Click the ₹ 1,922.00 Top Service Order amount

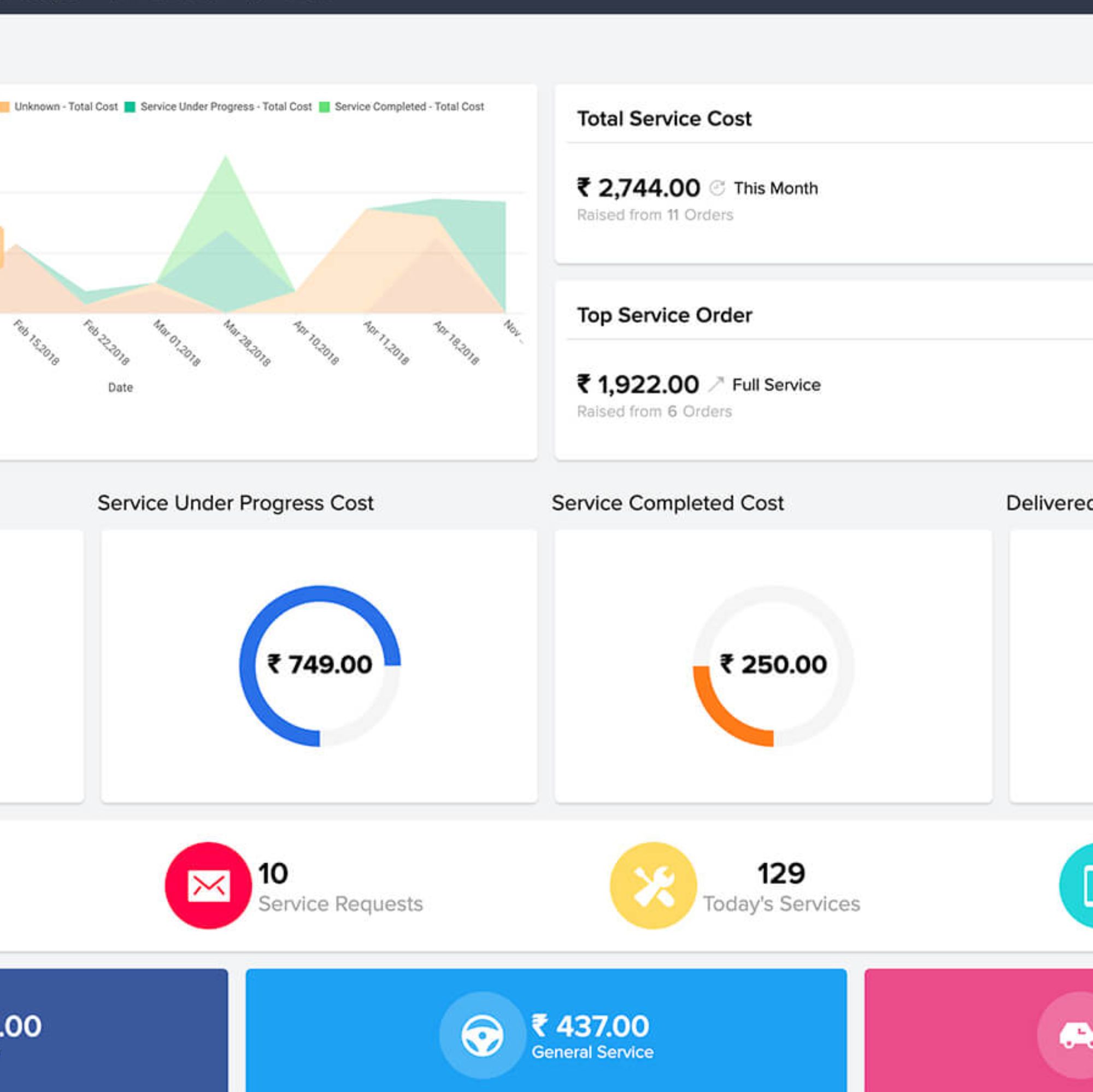pyautogui.click(x=638, y=385)
